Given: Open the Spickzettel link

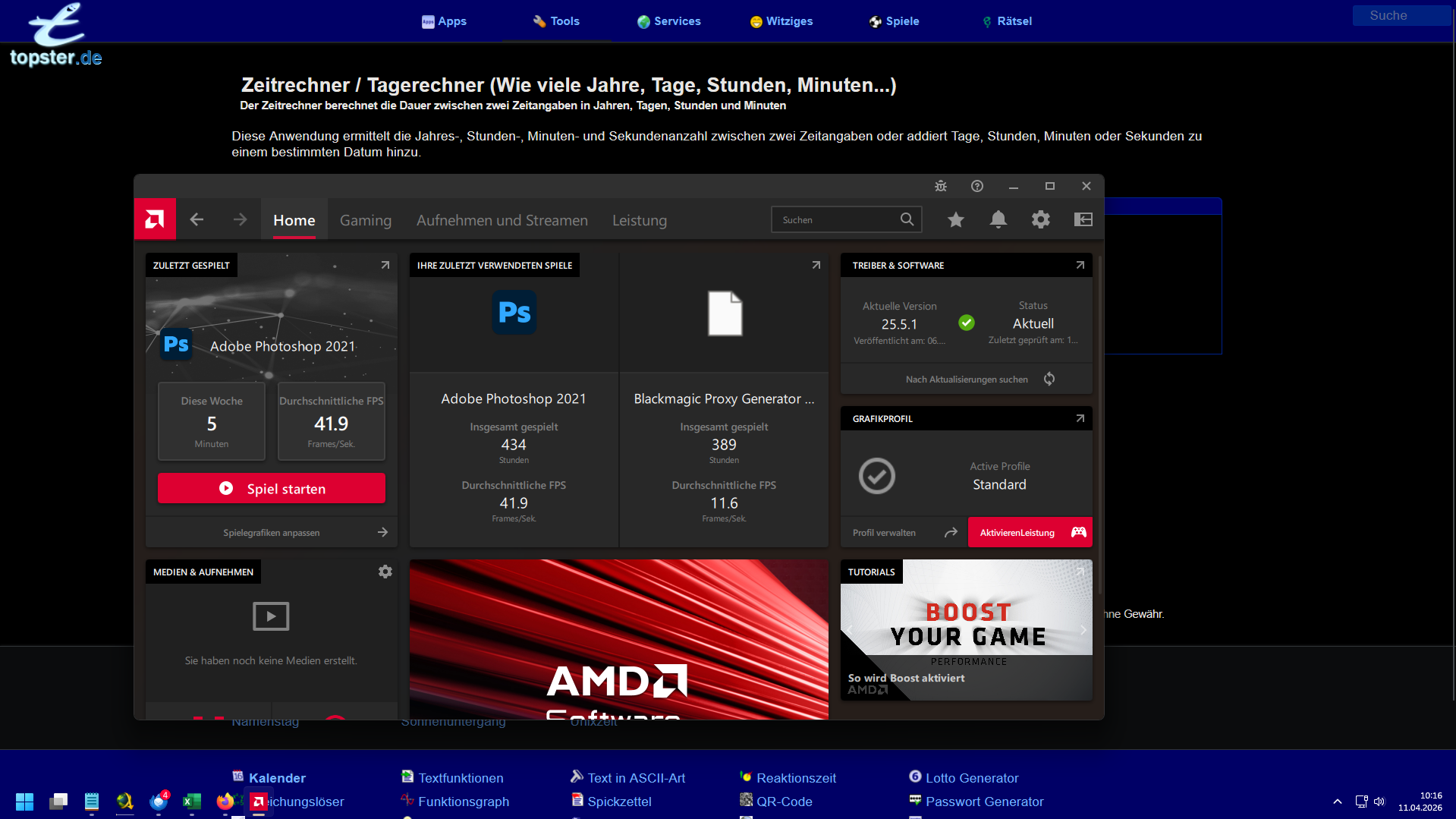Looking at the screenshot, I should (x=619, y=802).
